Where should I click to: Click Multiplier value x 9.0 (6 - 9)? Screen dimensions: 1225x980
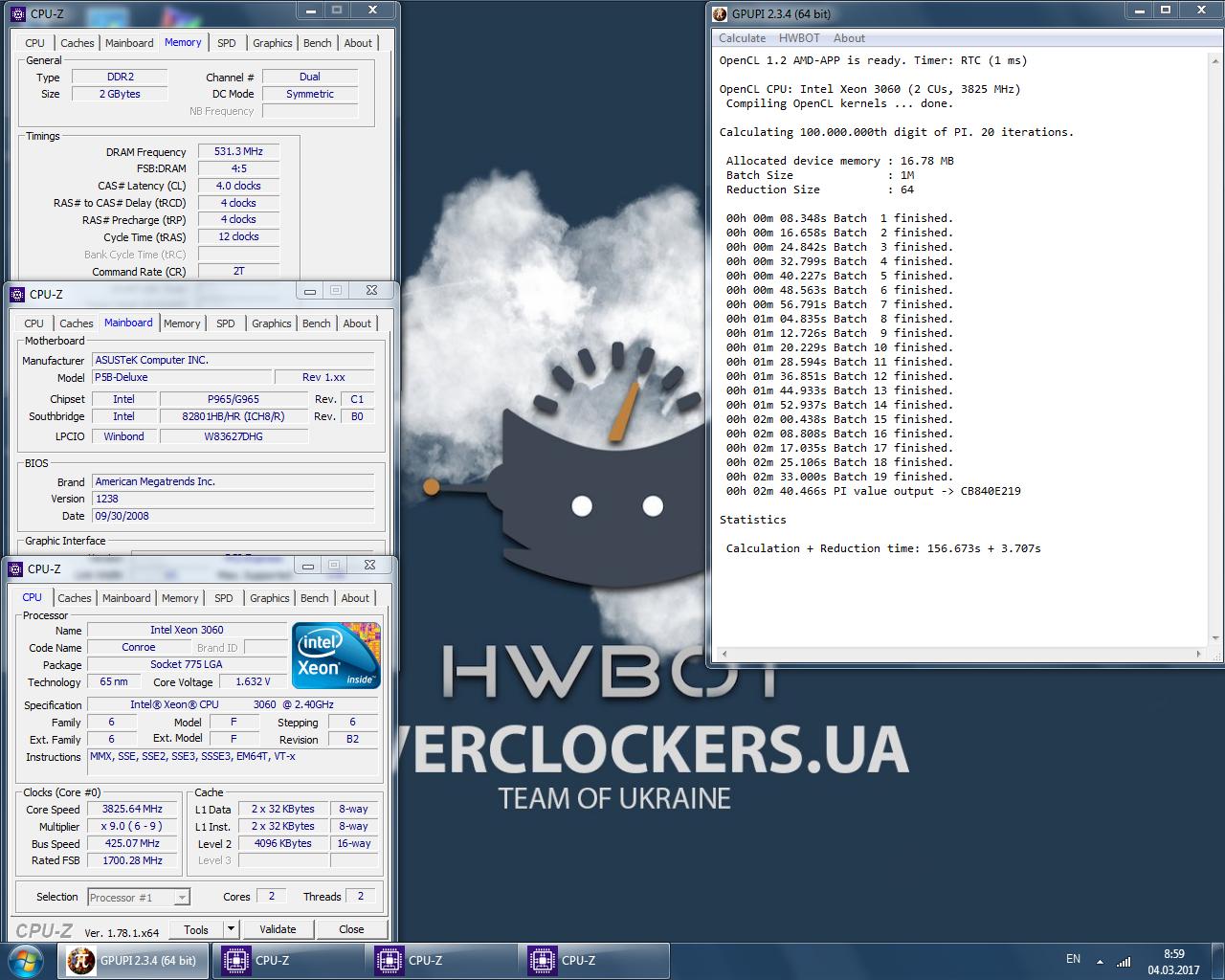pos(133,827)
